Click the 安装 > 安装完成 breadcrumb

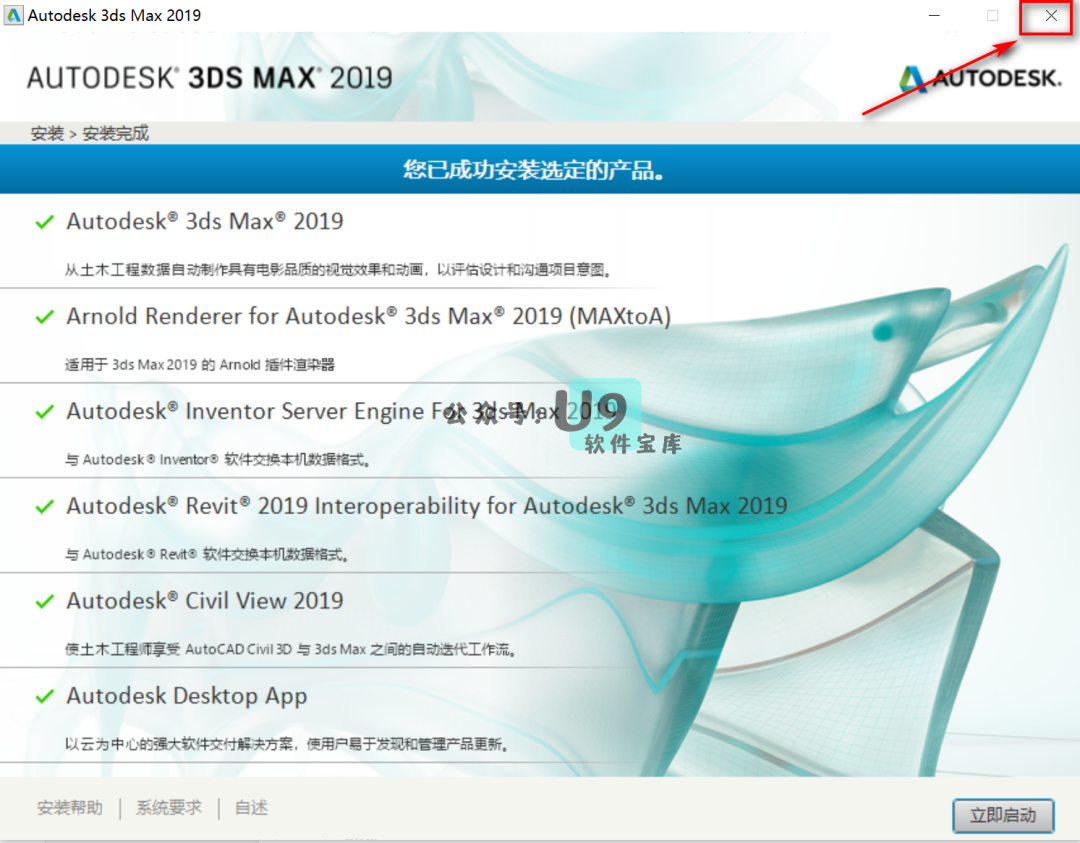90,133
